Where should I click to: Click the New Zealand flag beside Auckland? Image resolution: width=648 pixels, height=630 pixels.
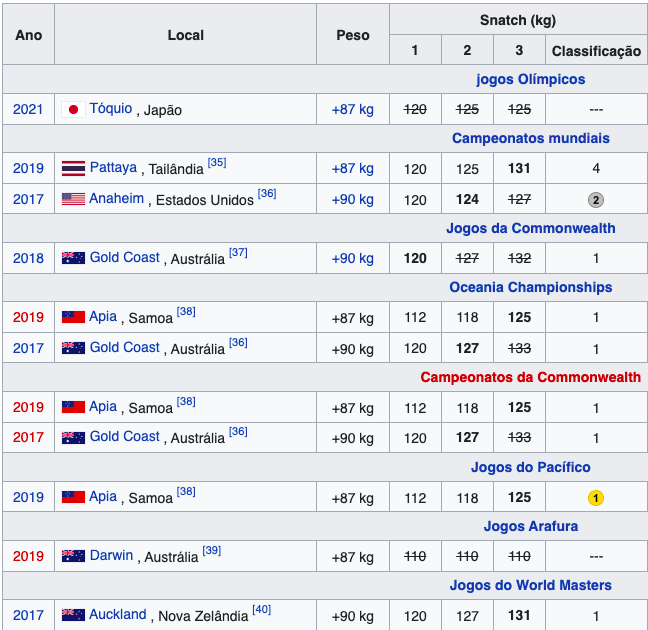[72, 616]
